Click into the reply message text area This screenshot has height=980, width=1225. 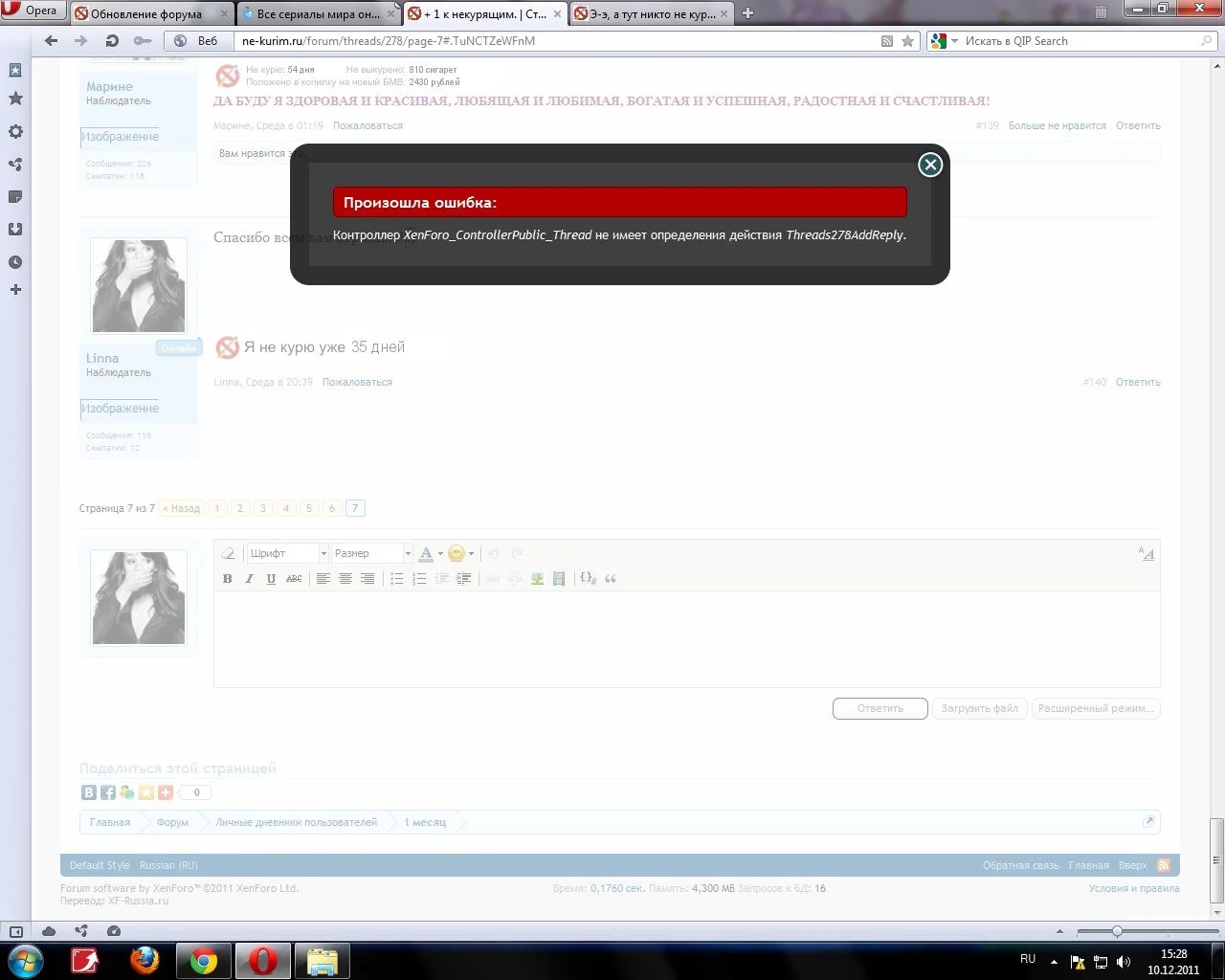(687, 639)
